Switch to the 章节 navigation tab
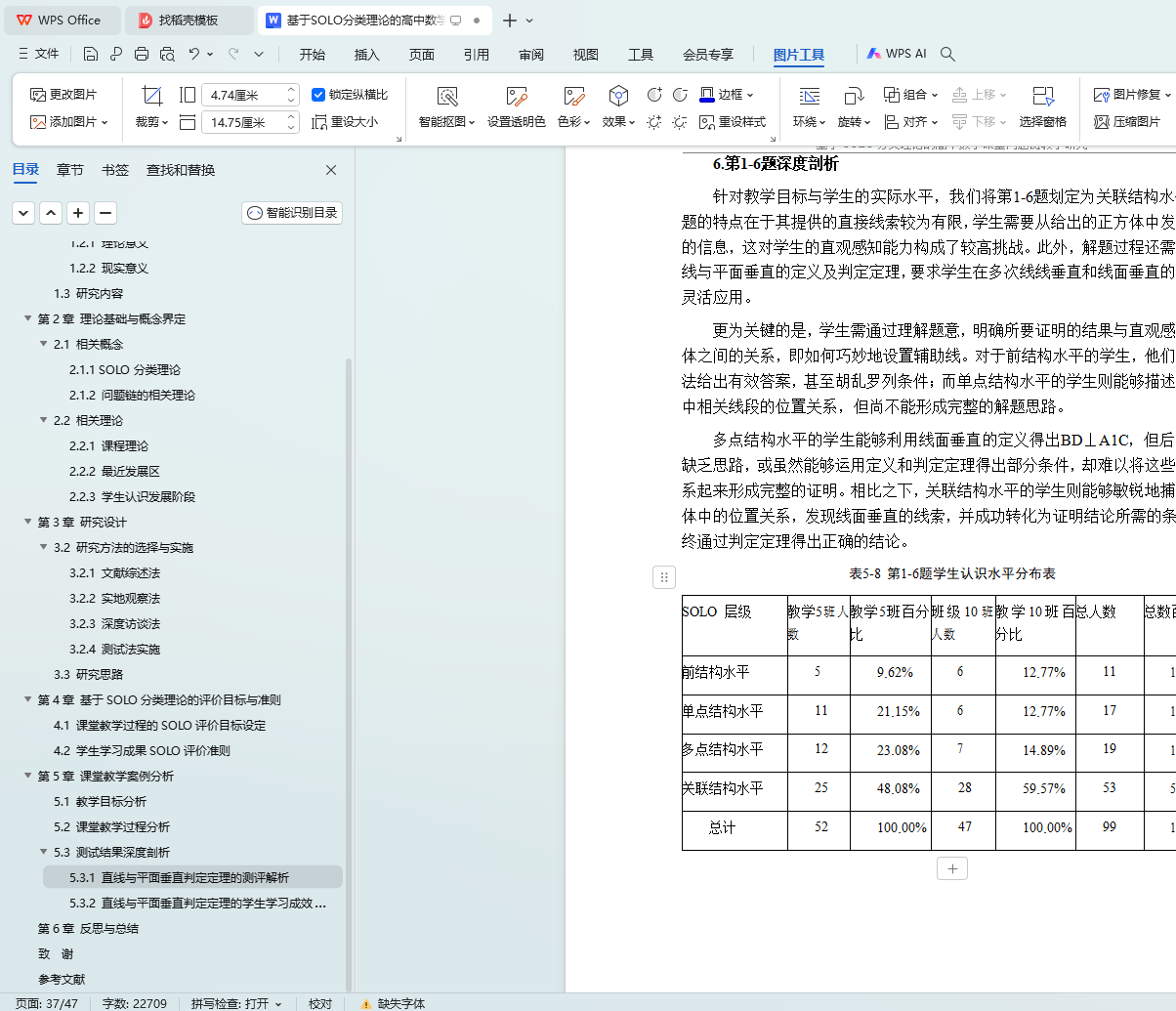The height and width of the screenshot is (1011, 1176). coord(70,170)
